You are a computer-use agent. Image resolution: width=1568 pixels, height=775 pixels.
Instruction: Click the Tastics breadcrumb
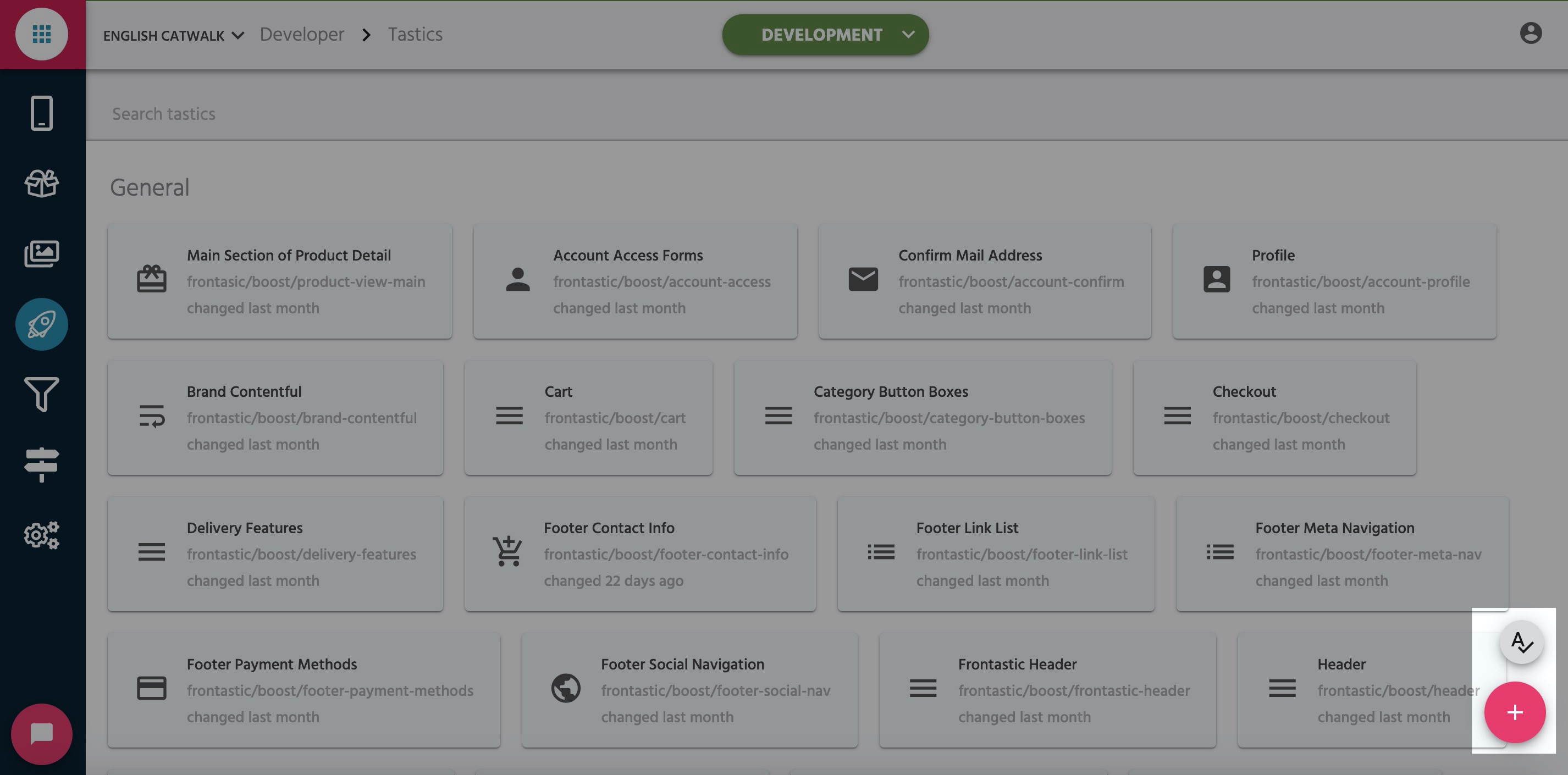pyautogui.click(x=415, y=34)
